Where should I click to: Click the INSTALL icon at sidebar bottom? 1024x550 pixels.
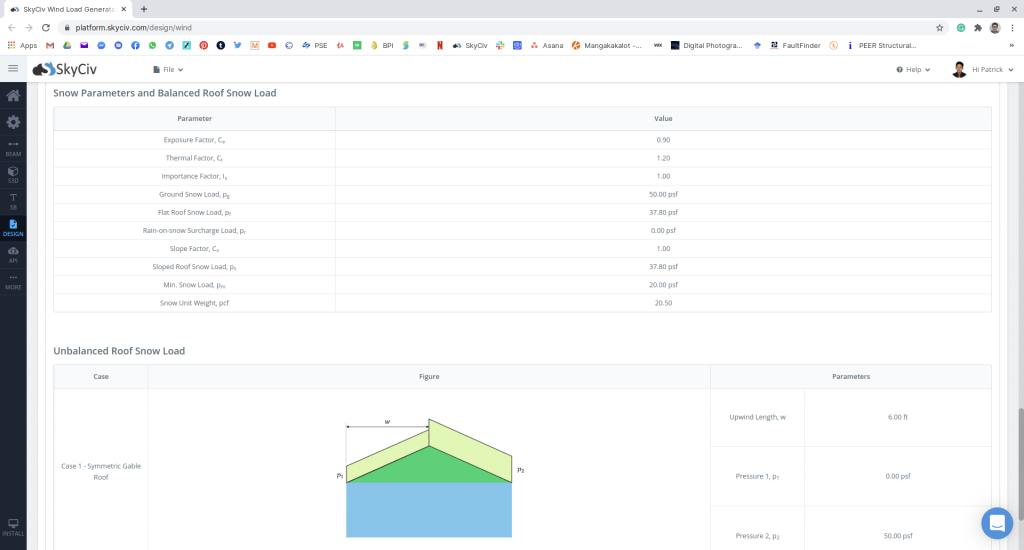pos(13,527)
